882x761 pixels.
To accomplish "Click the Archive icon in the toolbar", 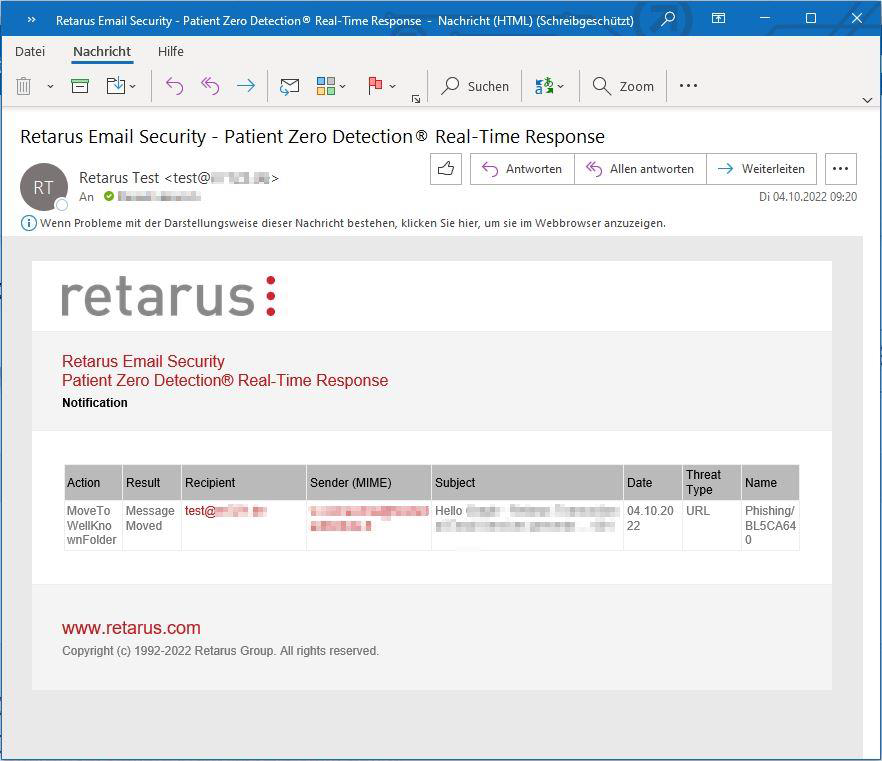I will pos(80,86).
